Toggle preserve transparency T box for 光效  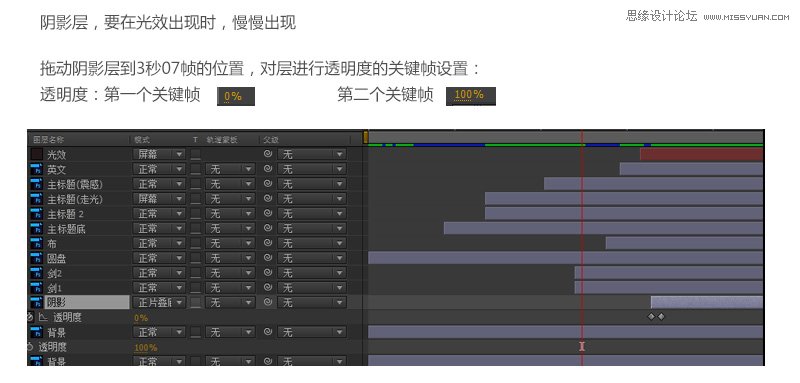pyautogui.click(x=196, y=154)
